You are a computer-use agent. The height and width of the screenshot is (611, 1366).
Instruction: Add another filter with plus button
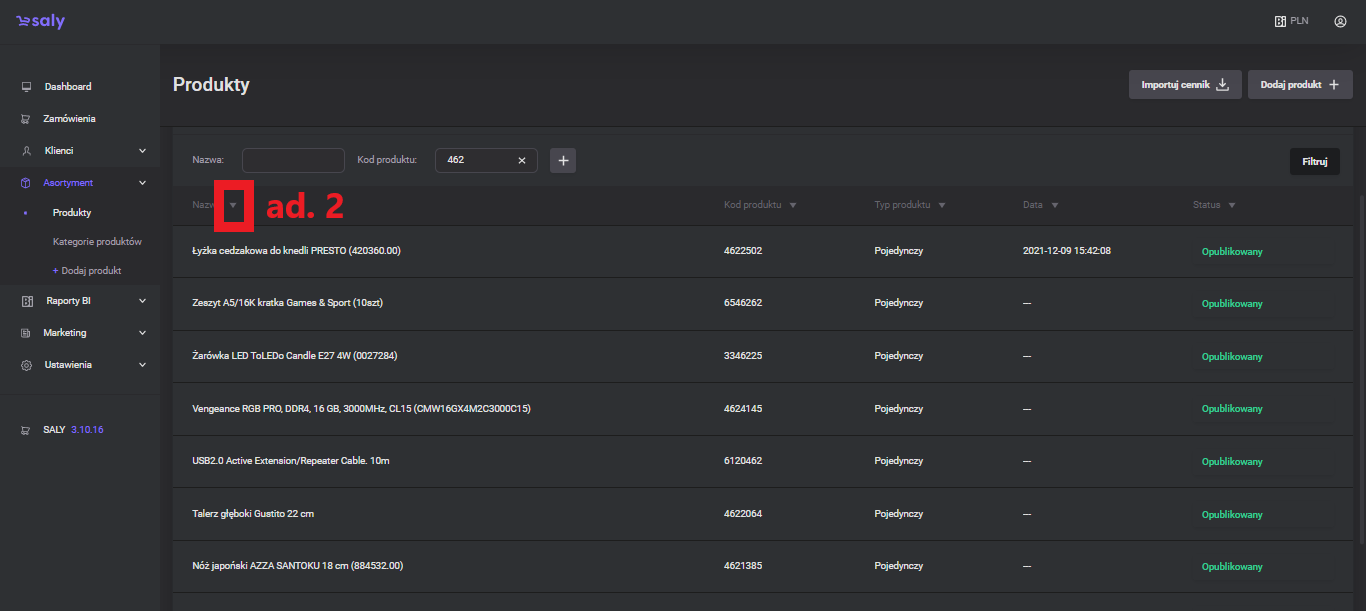[x=563, y=160]
